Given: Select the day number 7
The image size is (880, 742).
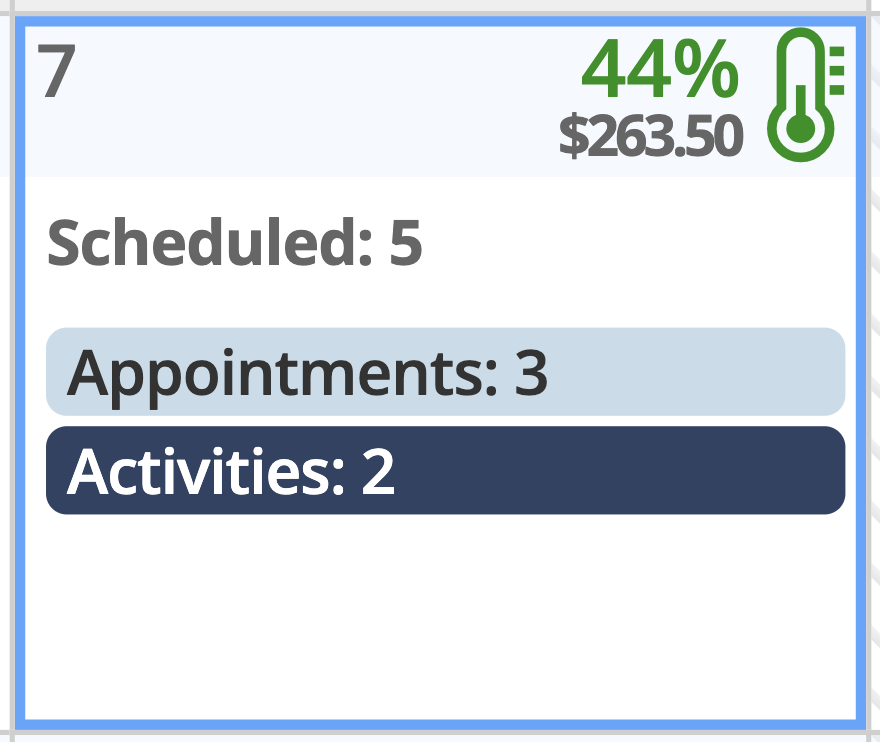Looking at the screenshot, I should pos(56,73).
